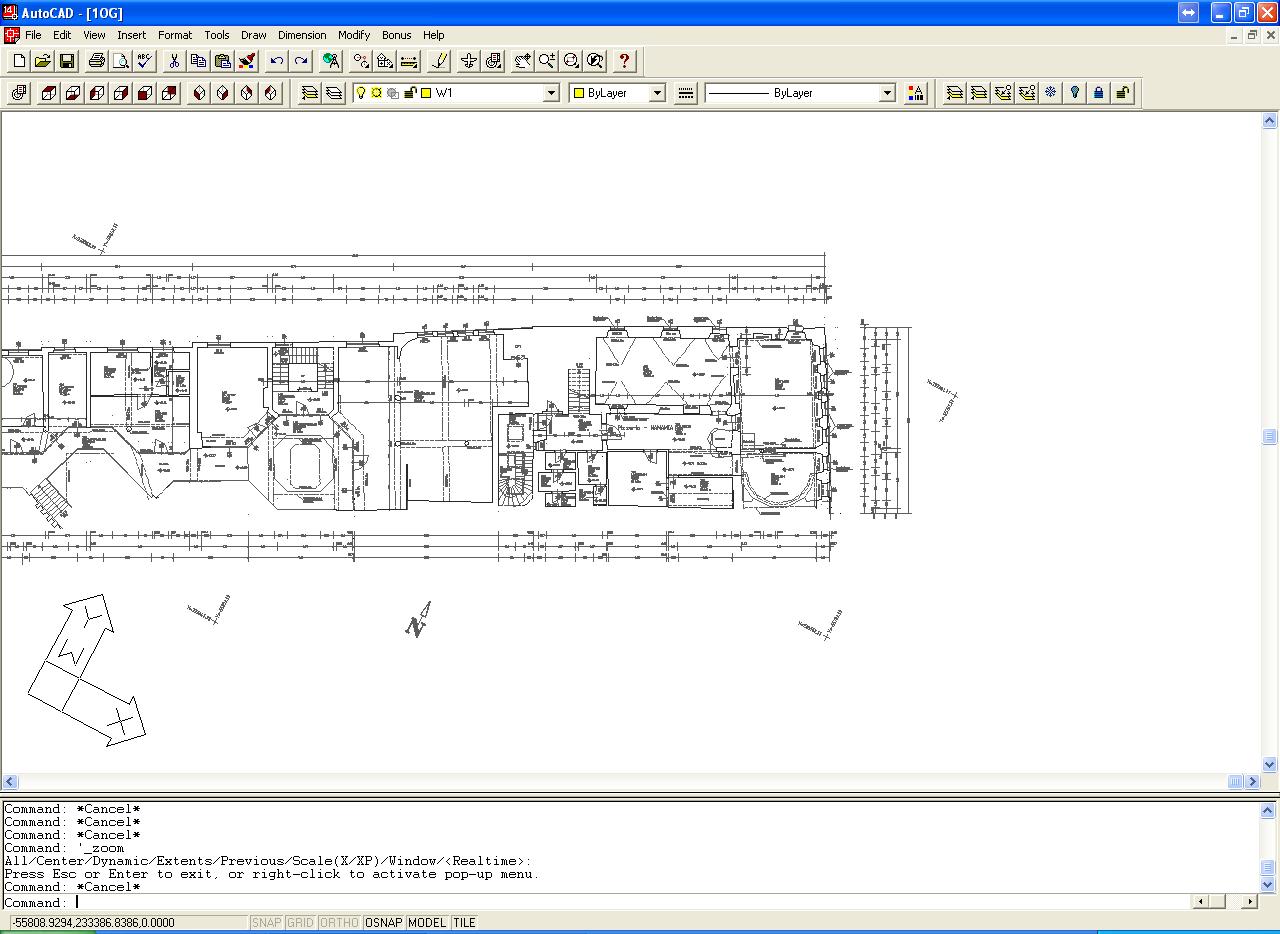Activate the Zoom Realtime tool
This screenshot has height=934, width=1280.
[x=546, y=61]
